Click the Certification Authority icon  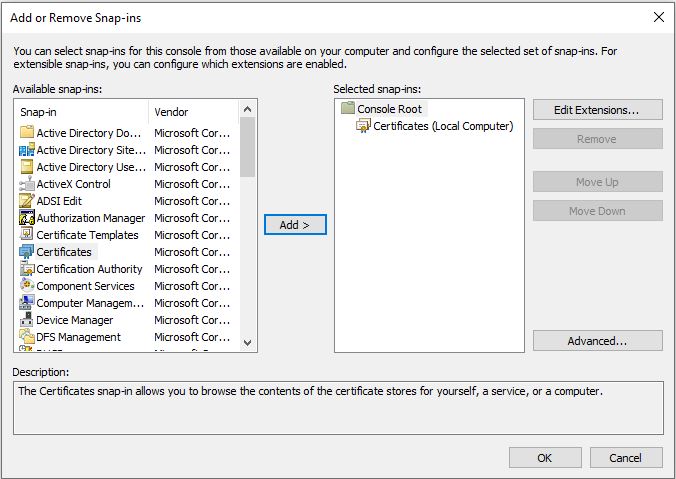tap(27, 268)
